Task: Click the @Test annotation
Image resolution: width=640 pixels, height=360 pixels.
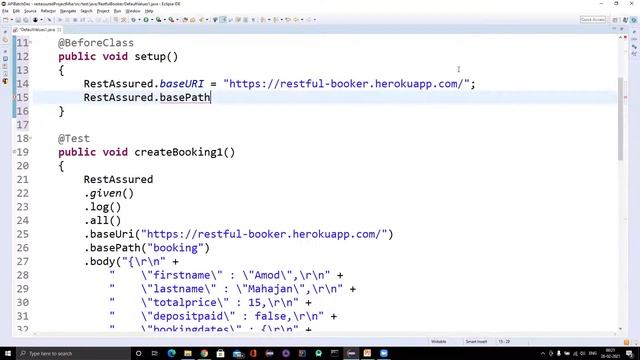Action: click(74, 138)
